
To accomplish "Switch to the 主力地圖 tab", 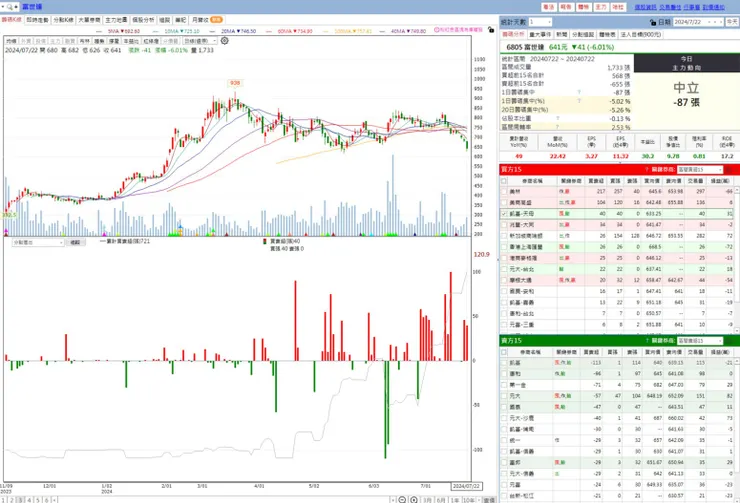I will coord(116,20).
